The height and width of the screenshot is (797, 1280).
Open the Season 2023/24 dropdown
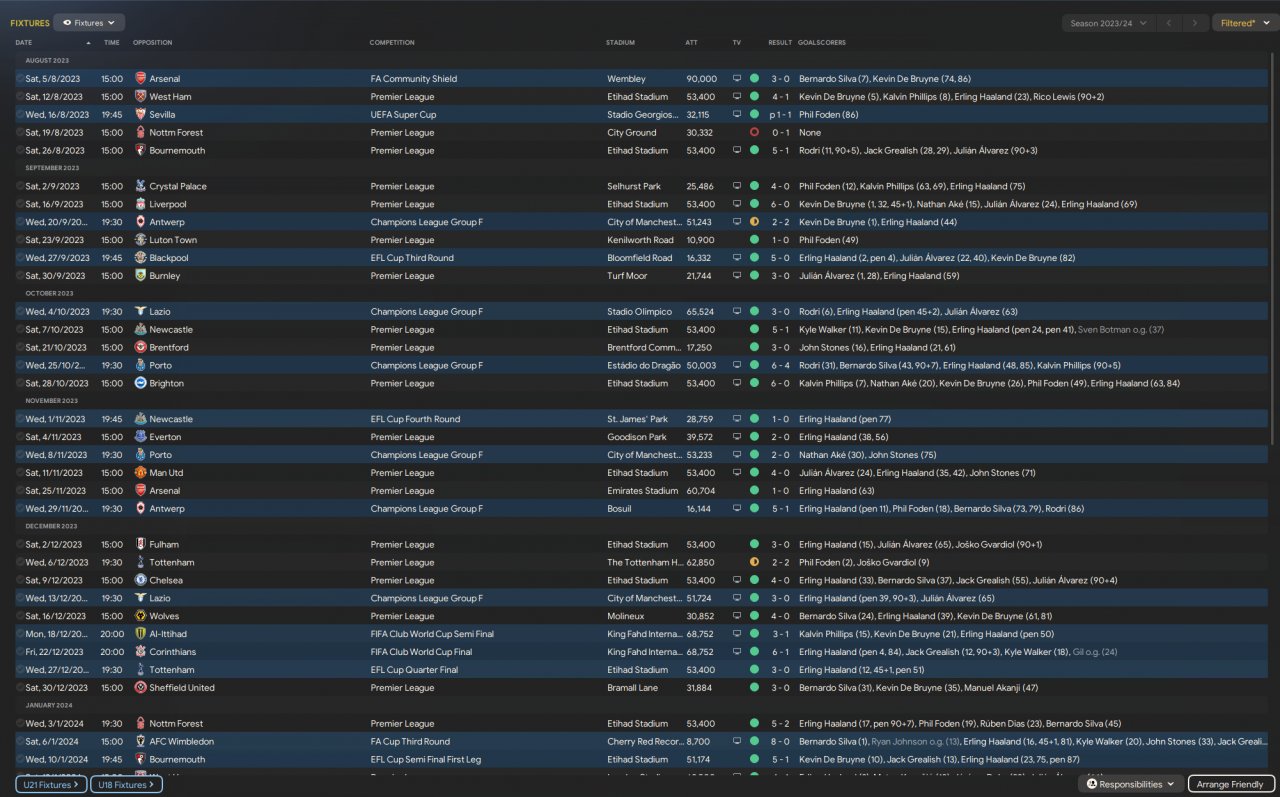[x=1108, y=23]
